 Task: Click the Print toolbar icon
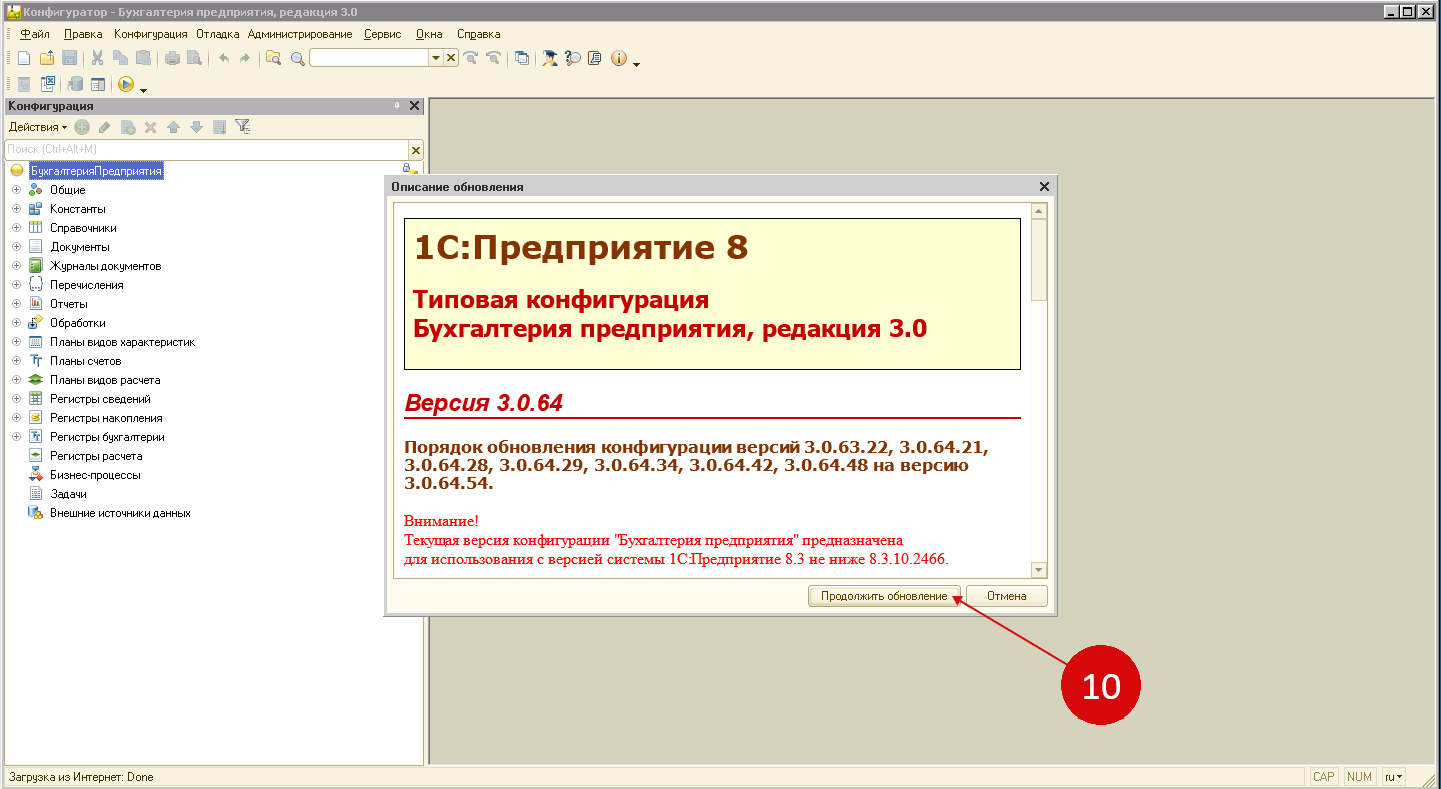172,58
